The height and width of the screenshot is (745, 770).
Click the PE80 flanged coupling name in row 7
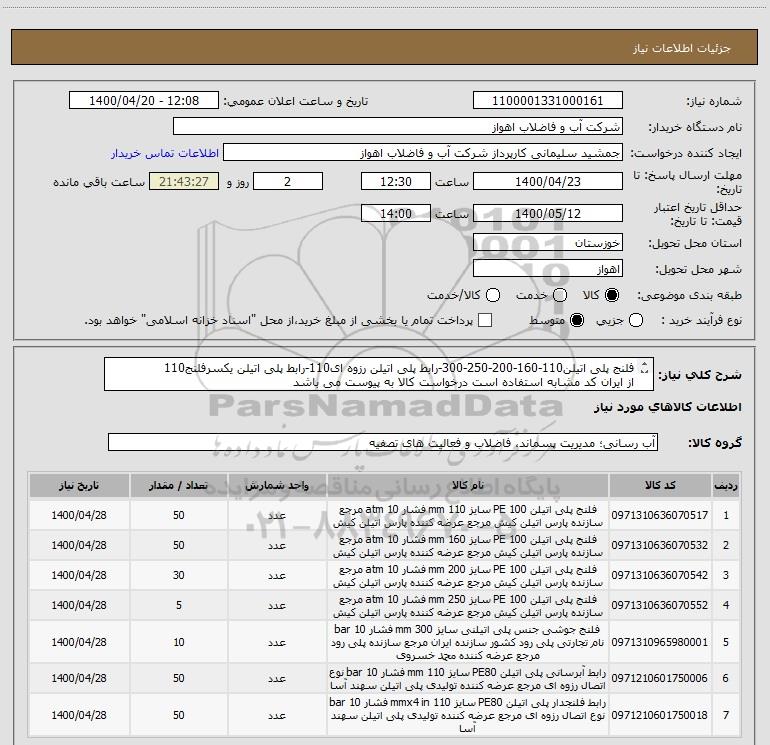468,715
